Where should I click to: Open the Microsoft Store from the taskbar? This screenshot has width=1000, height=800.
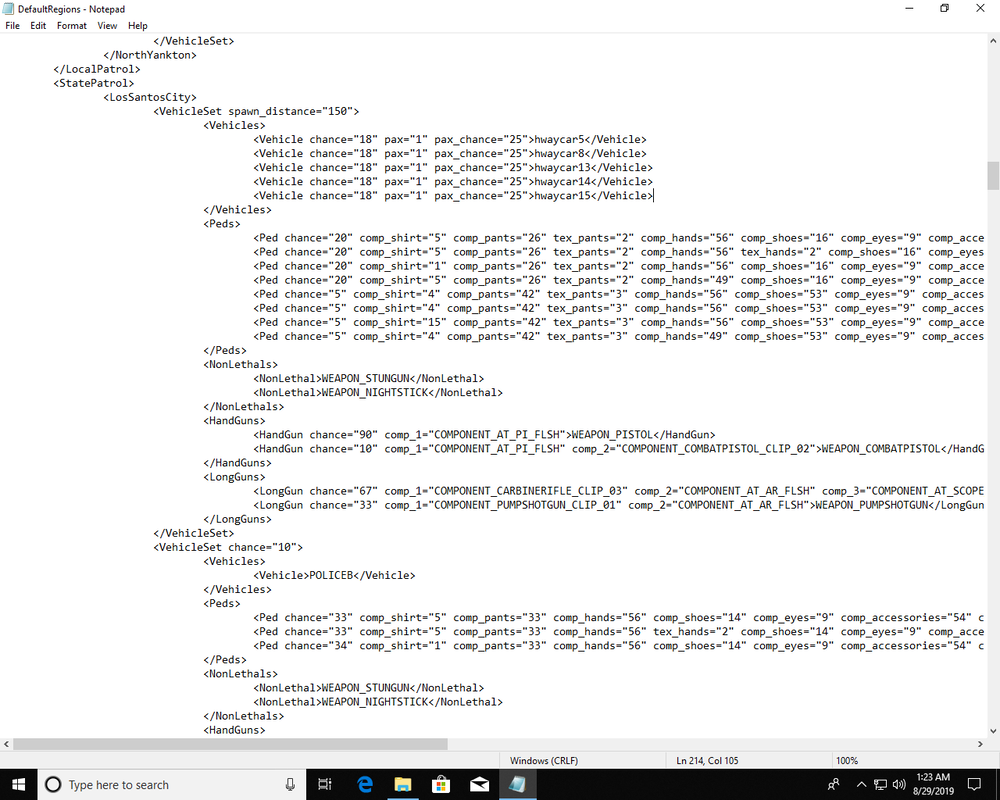(440, 784)
